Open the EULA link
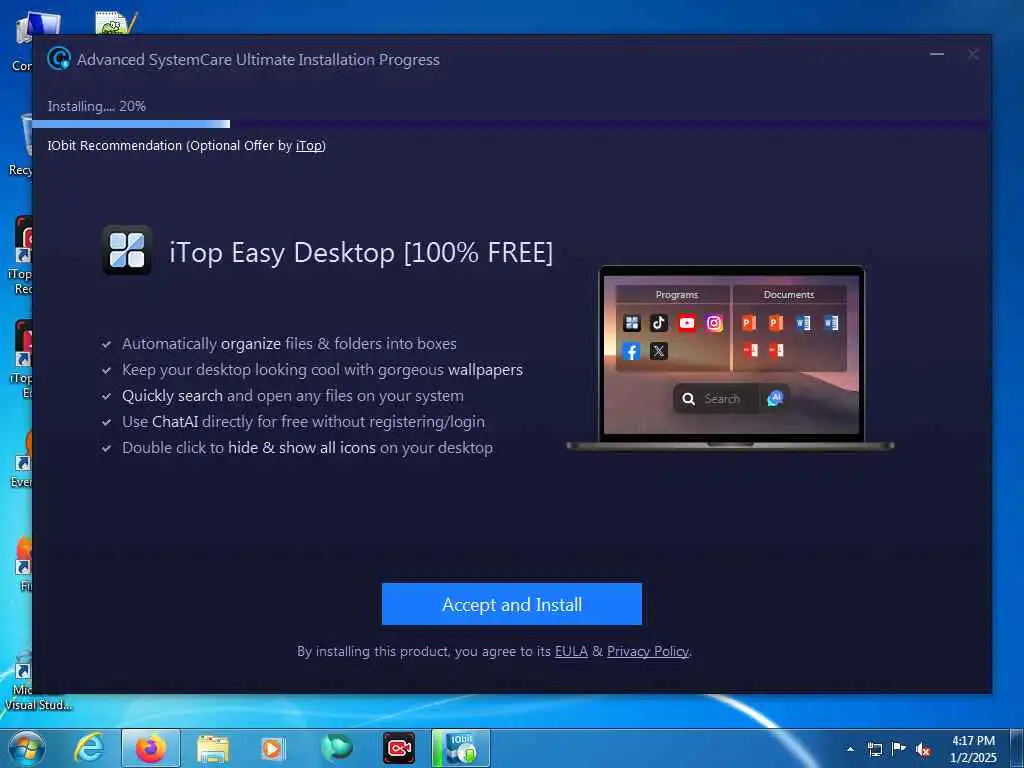This screenshot has height=768, width=1024. [571, 651]
